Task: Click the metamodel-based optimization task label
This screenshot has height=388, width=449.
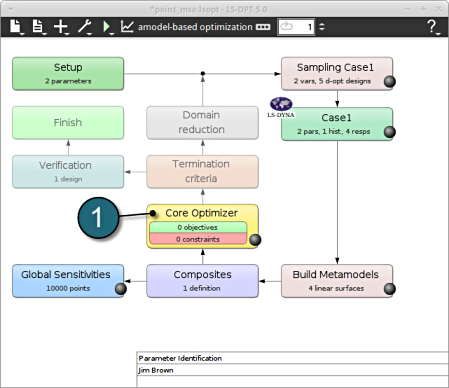Action: coord(195,27)
